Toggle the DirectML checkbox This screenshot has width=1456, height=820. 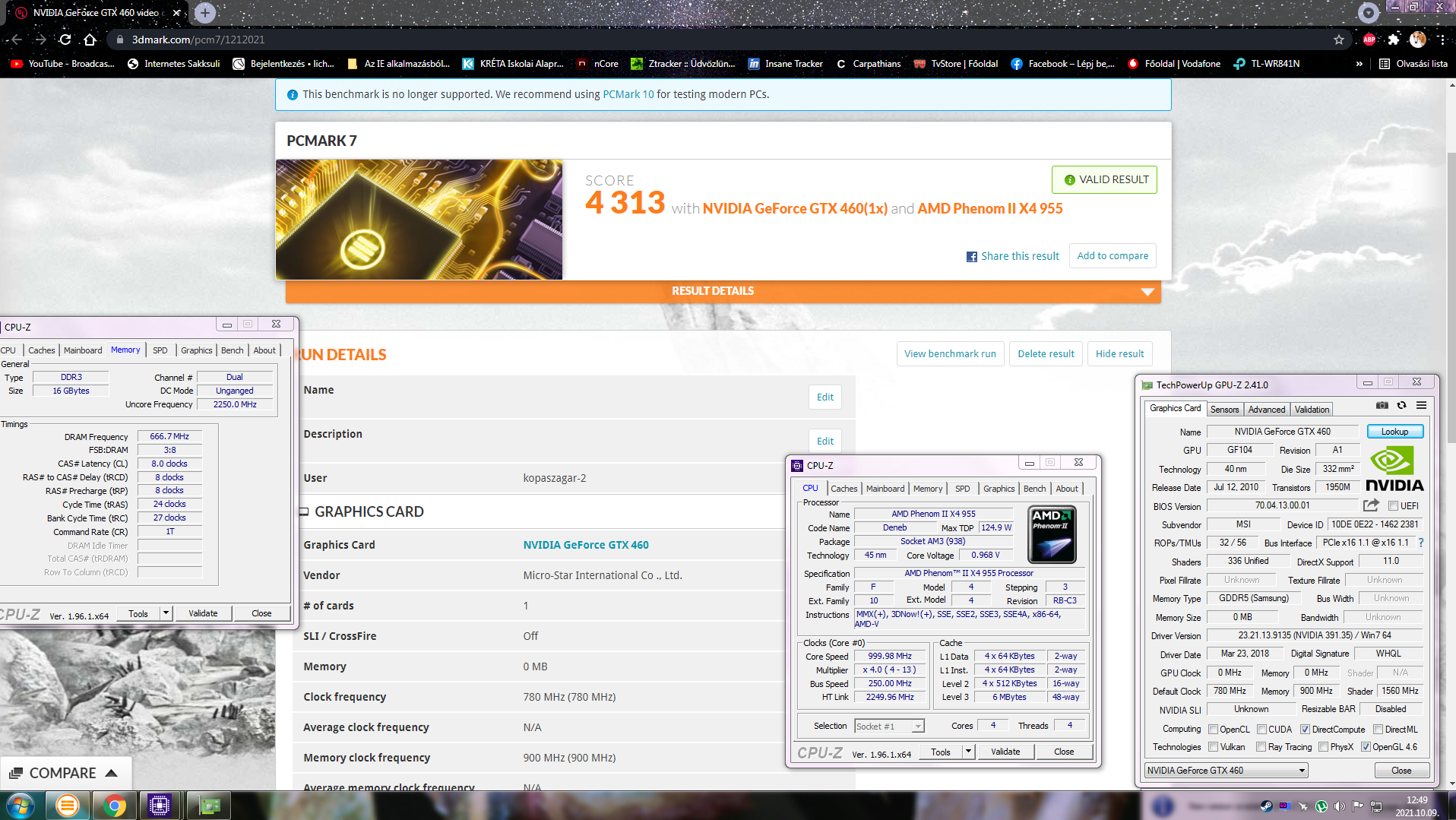click(x=1378, y=730)
